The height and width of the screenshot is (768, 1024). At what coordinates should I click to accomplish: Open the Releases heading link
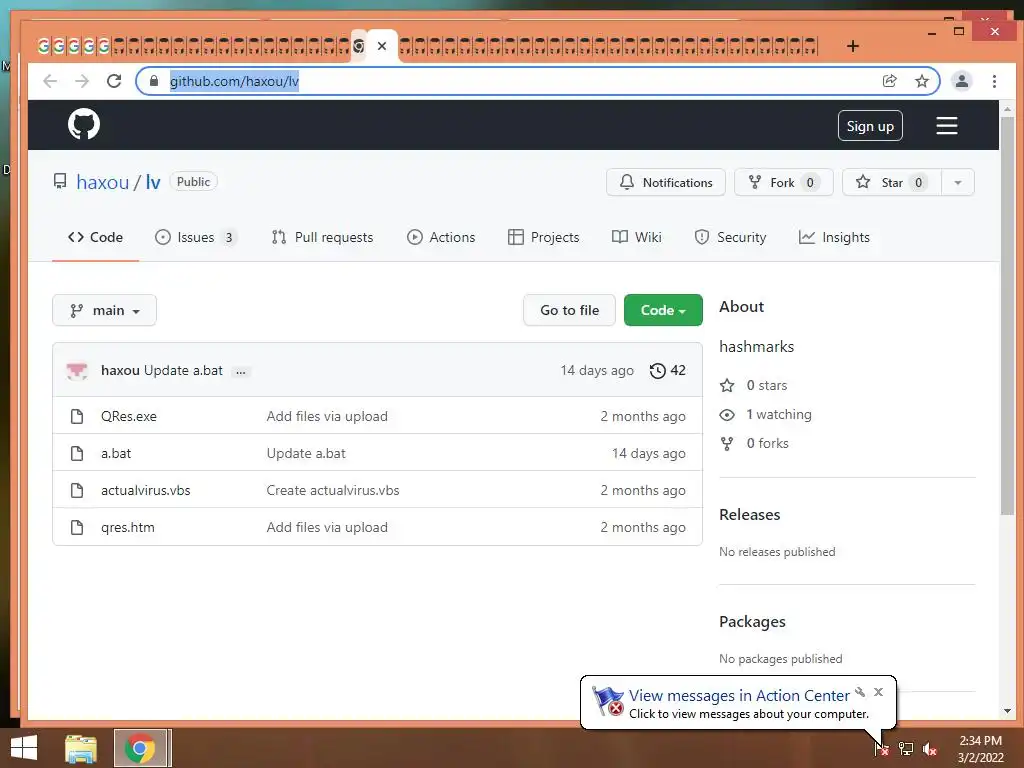pyautogui.click(x=750, y=515)
